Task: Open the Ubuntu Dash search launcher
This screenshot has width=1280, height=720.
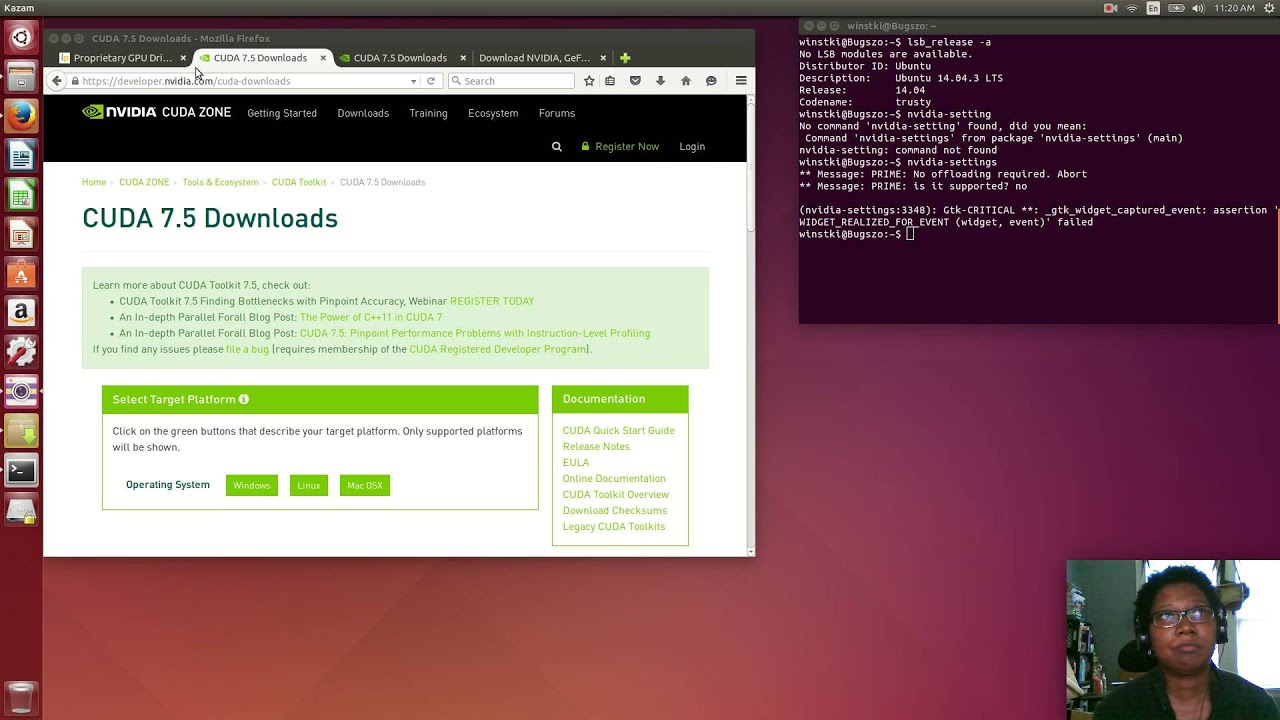Action: (x=21, y=39)
